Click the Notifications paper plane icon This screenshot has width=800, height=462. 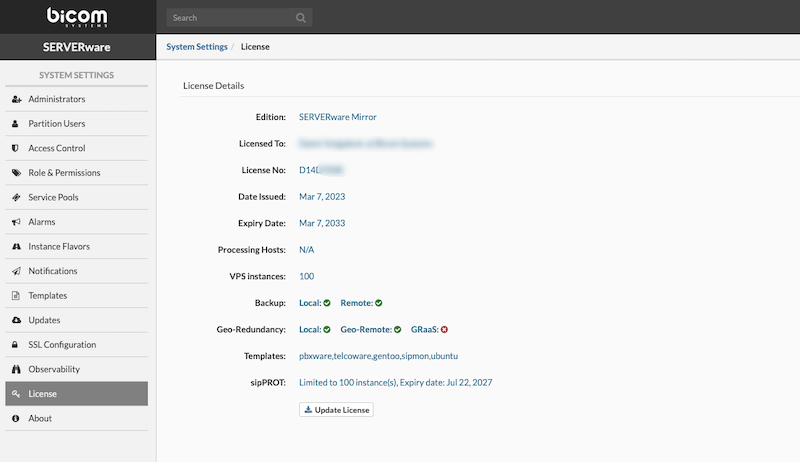[16, 271]
